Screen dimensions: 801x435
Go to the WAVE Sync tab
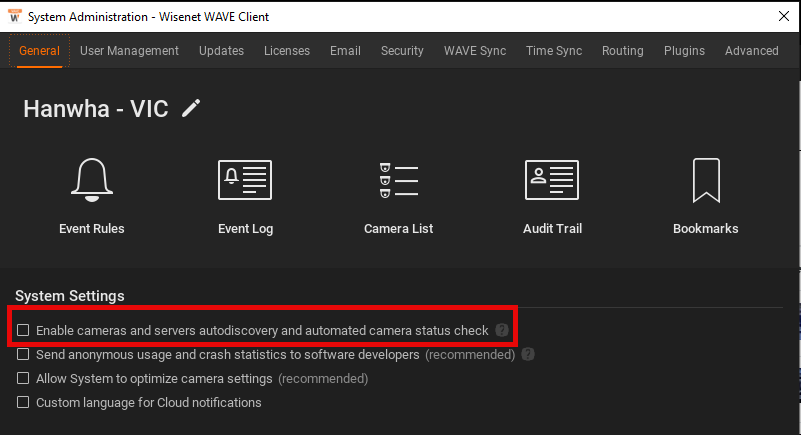[475, 51]
